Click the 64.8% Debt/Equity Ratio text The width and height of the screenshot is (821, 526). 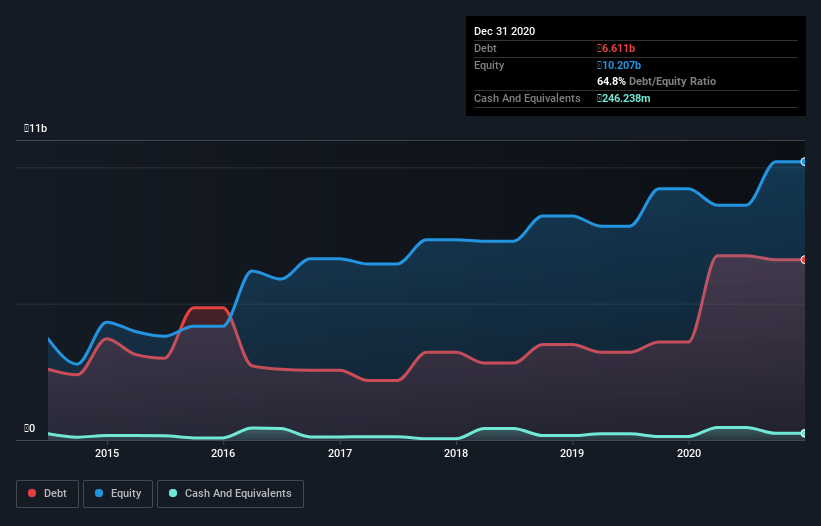tap(657, 81)
